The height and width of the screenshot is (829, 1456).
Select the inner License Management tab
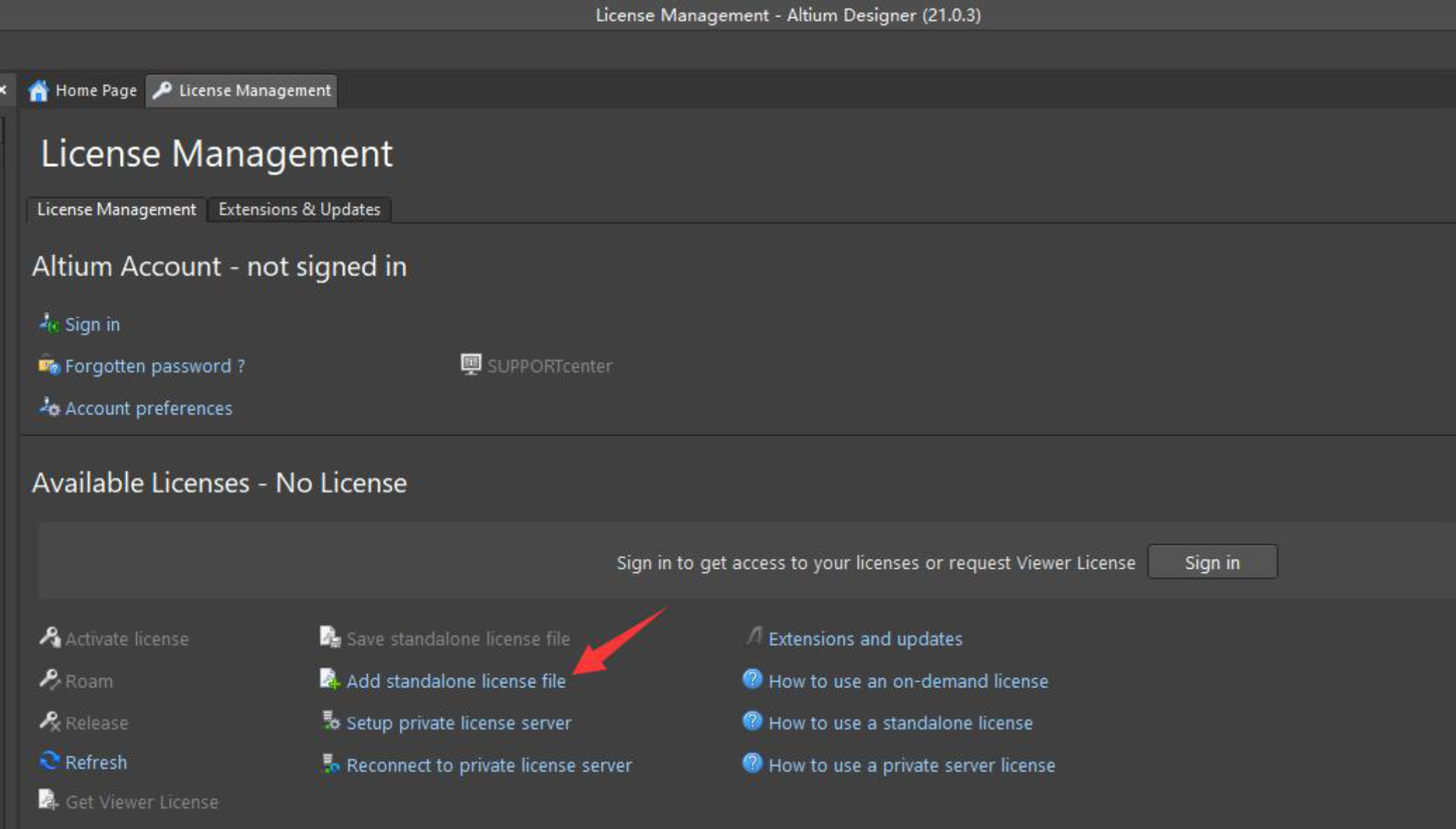pos(116,209)
